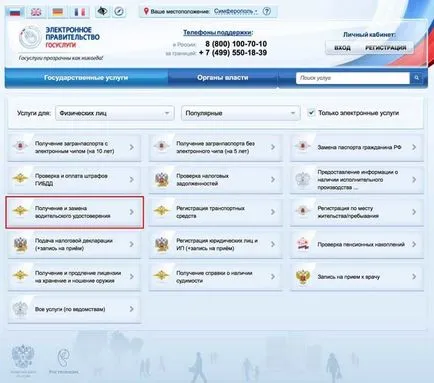The image size is (434, 383).
Task: Open Регистрация юридических лиц и ИП
Action: click(x=216, y=244)
